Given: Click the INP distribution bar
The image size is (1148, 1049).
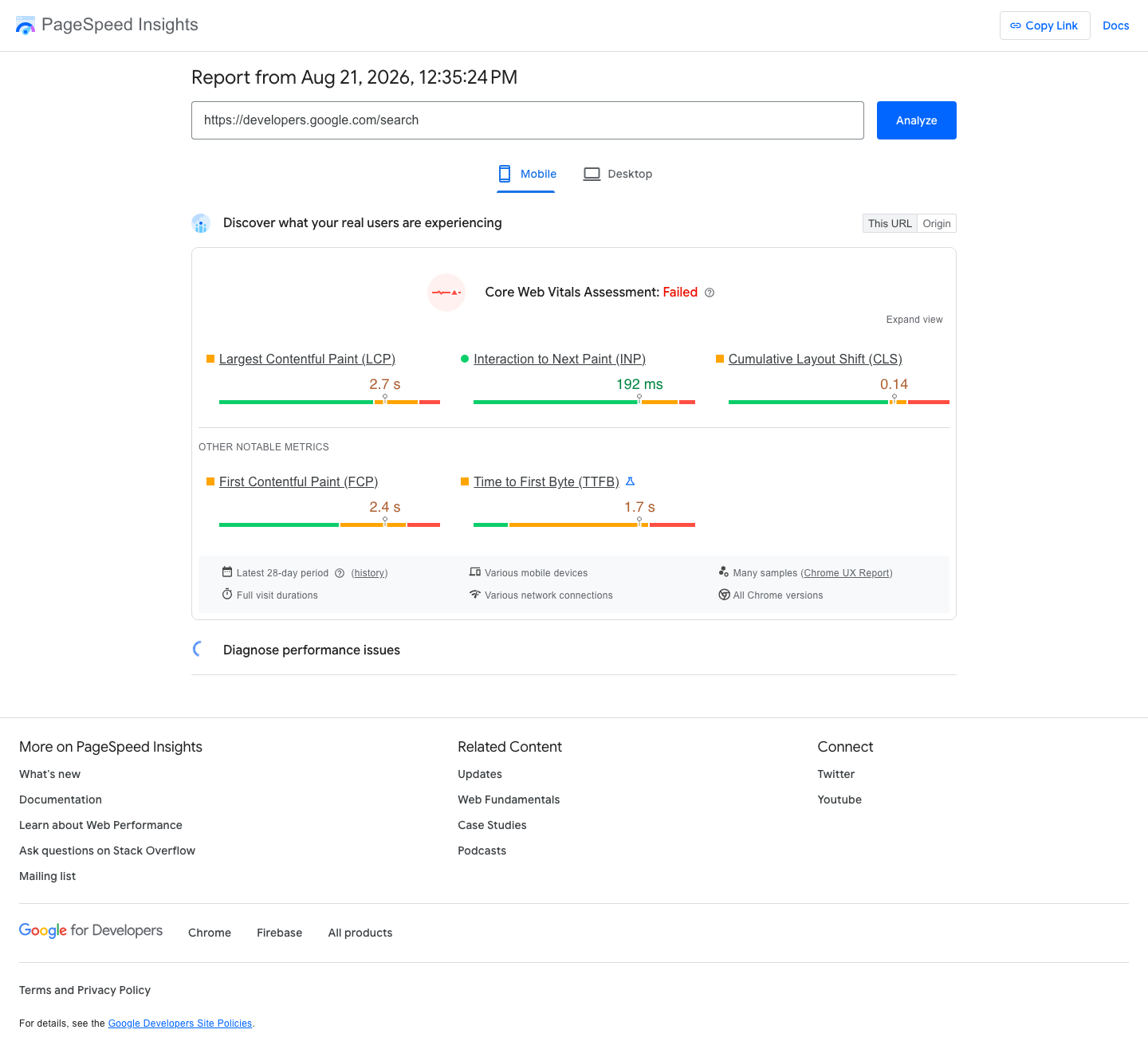Looking at the screenshot, I should click(x=584, y=402).
